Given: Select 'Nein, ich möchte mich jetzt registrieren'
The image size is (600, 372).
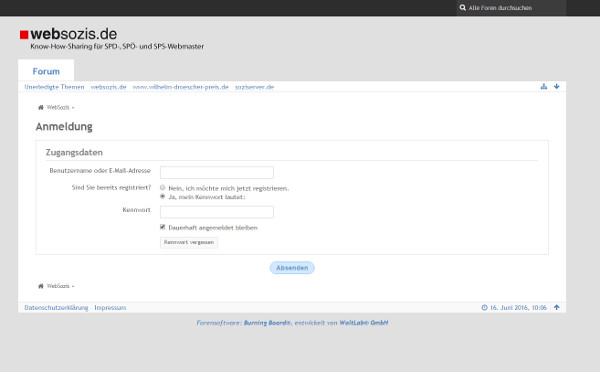Looking at the screenshot, I should pos(163,188).
